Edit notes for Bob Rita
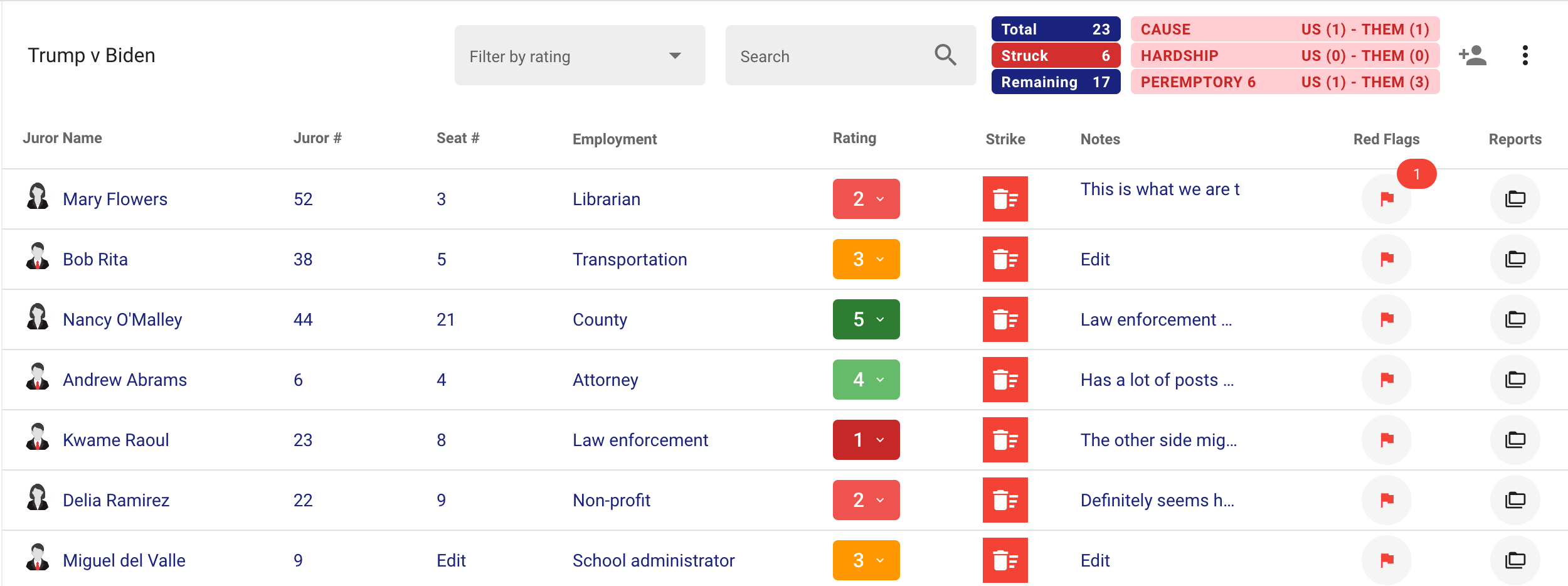Viewport: 1568px width, 586px height. 1095,259
